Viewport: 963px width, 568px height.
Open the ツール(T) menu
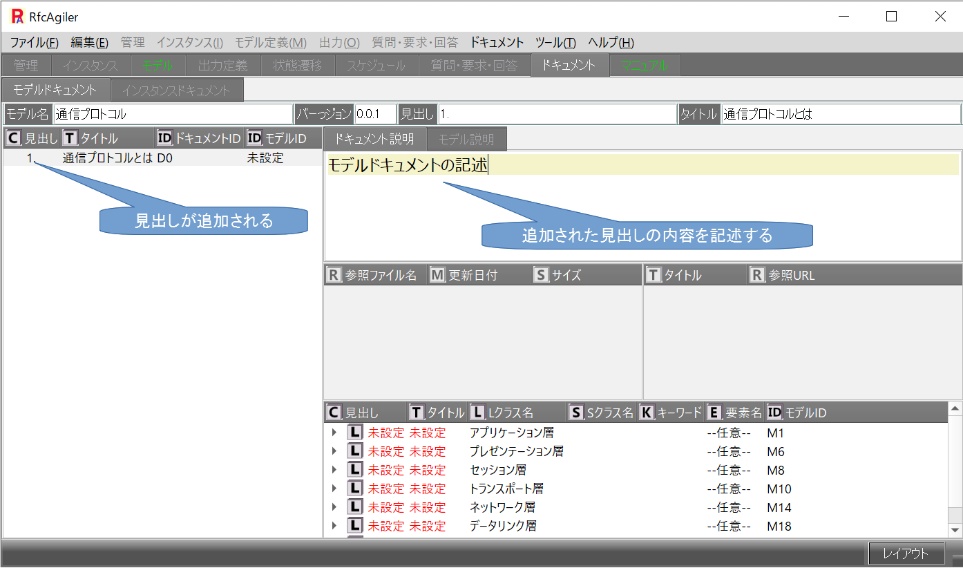[555, 42]
